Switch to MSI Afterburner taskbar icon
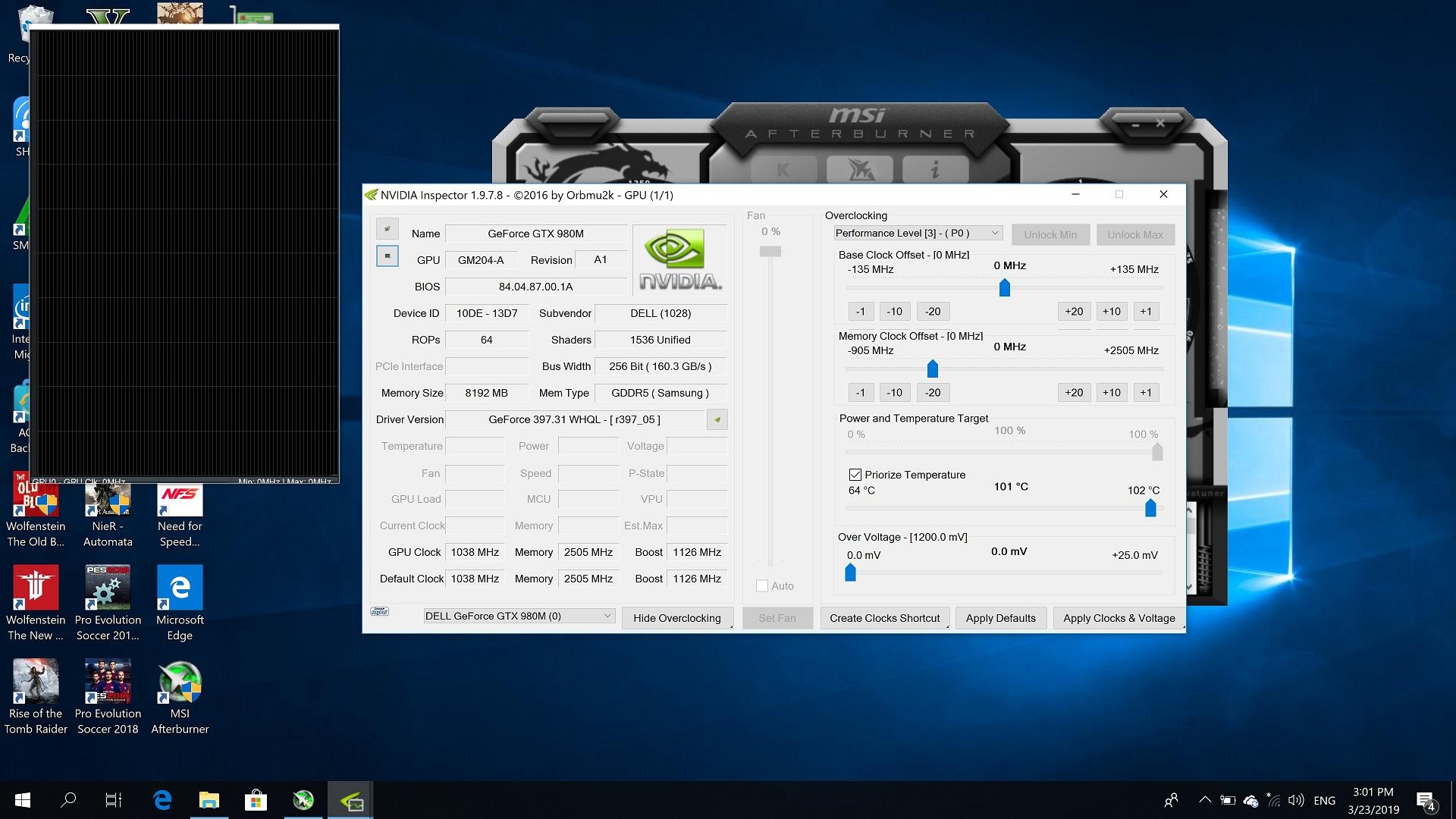 pos(303,800)
